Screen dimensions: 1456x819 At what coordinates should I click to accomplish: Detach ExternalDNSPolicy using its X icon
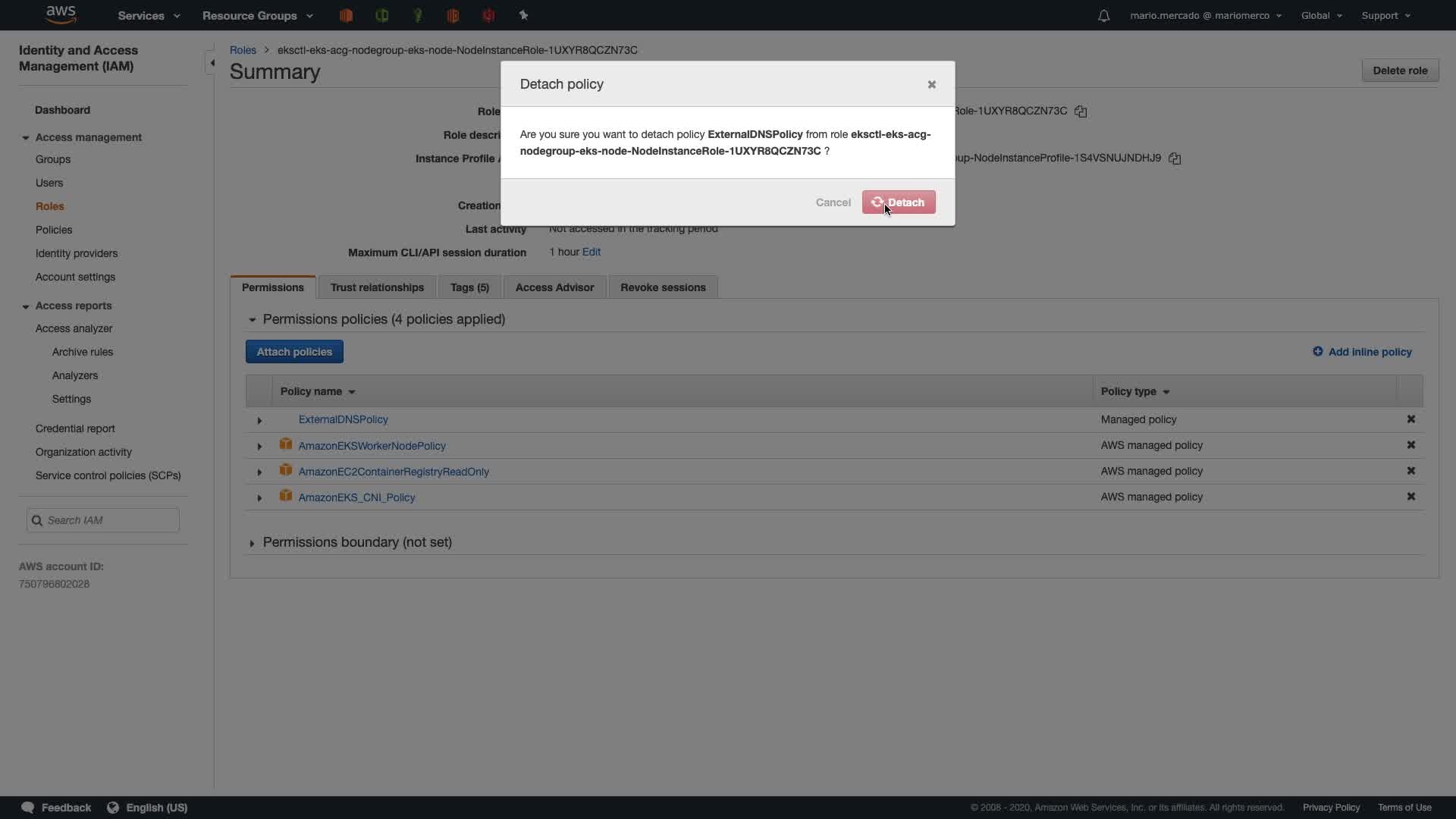pos(1410,419)
